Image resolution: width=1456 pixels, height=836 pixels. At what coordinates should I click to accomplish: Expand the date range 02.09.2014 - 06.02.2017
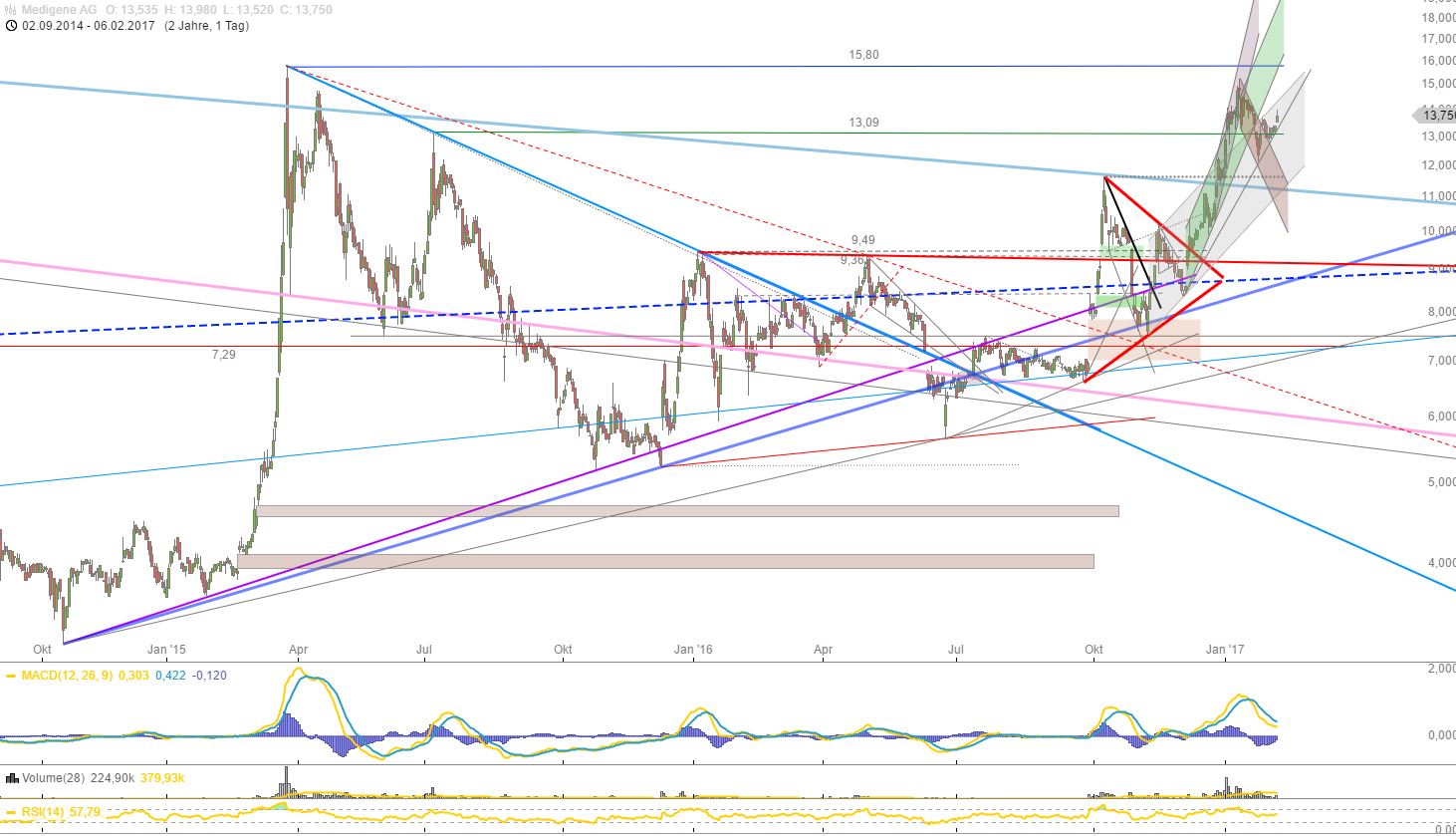(88, 26)
